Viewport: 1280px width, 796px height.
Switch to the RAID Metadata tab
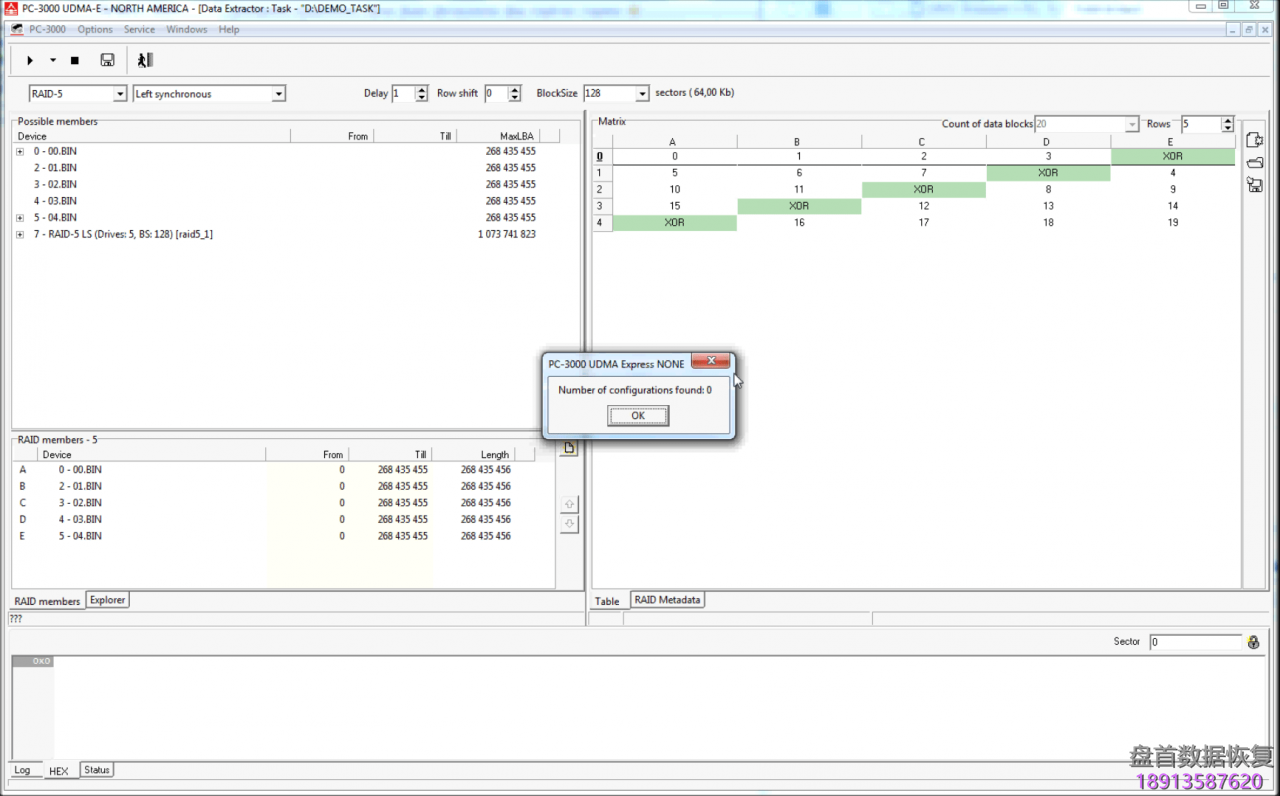click(x=667, y=600)
